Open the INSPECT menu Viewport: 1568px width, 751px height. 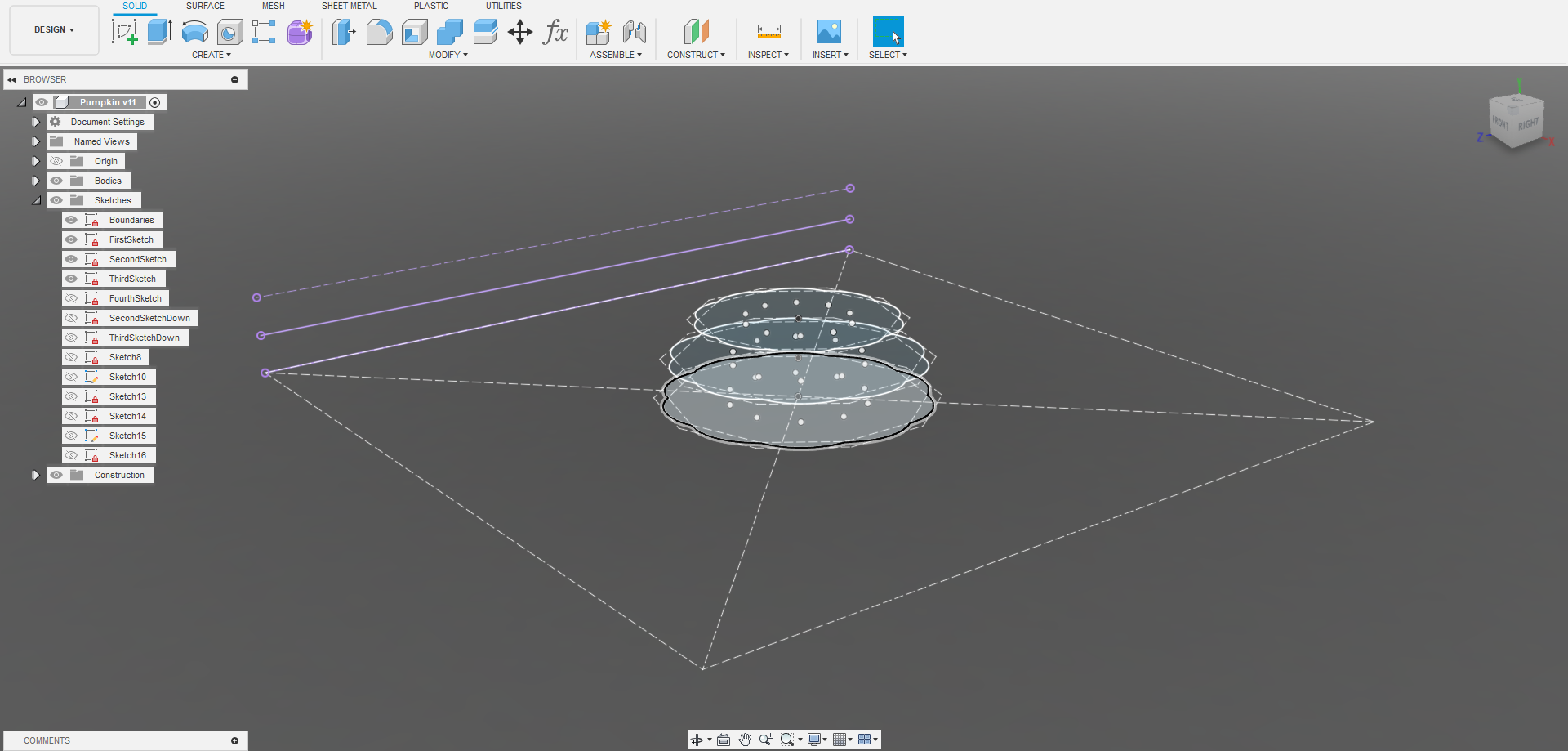pos(768,55)
